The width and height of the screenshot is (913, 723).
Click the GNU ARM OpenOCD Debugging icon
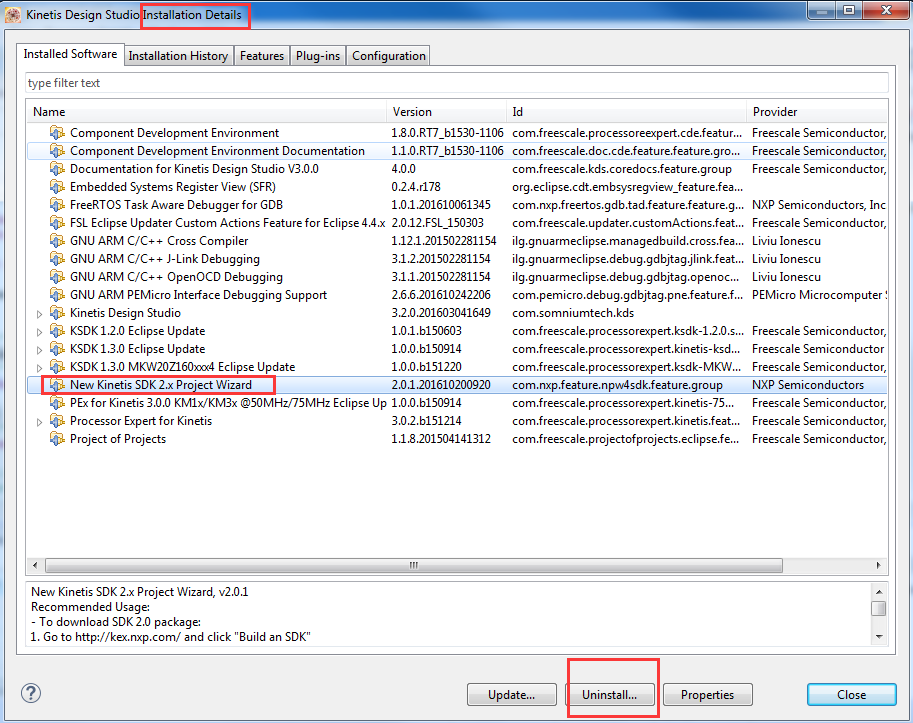tap(56, 277)
